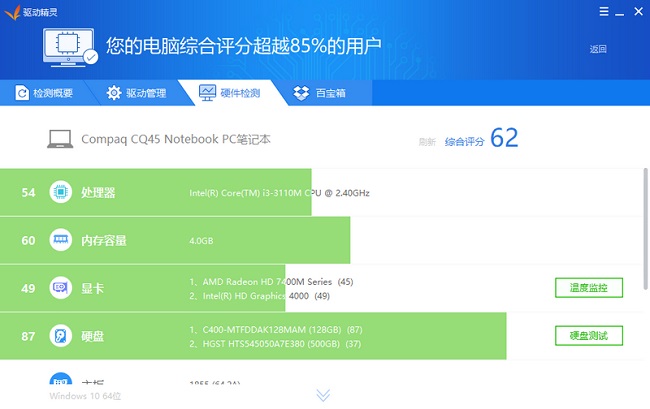Click the vertical scrollbar of hardware list
Viewport: 650px width, 409px height.
click(x=645, y=229)
